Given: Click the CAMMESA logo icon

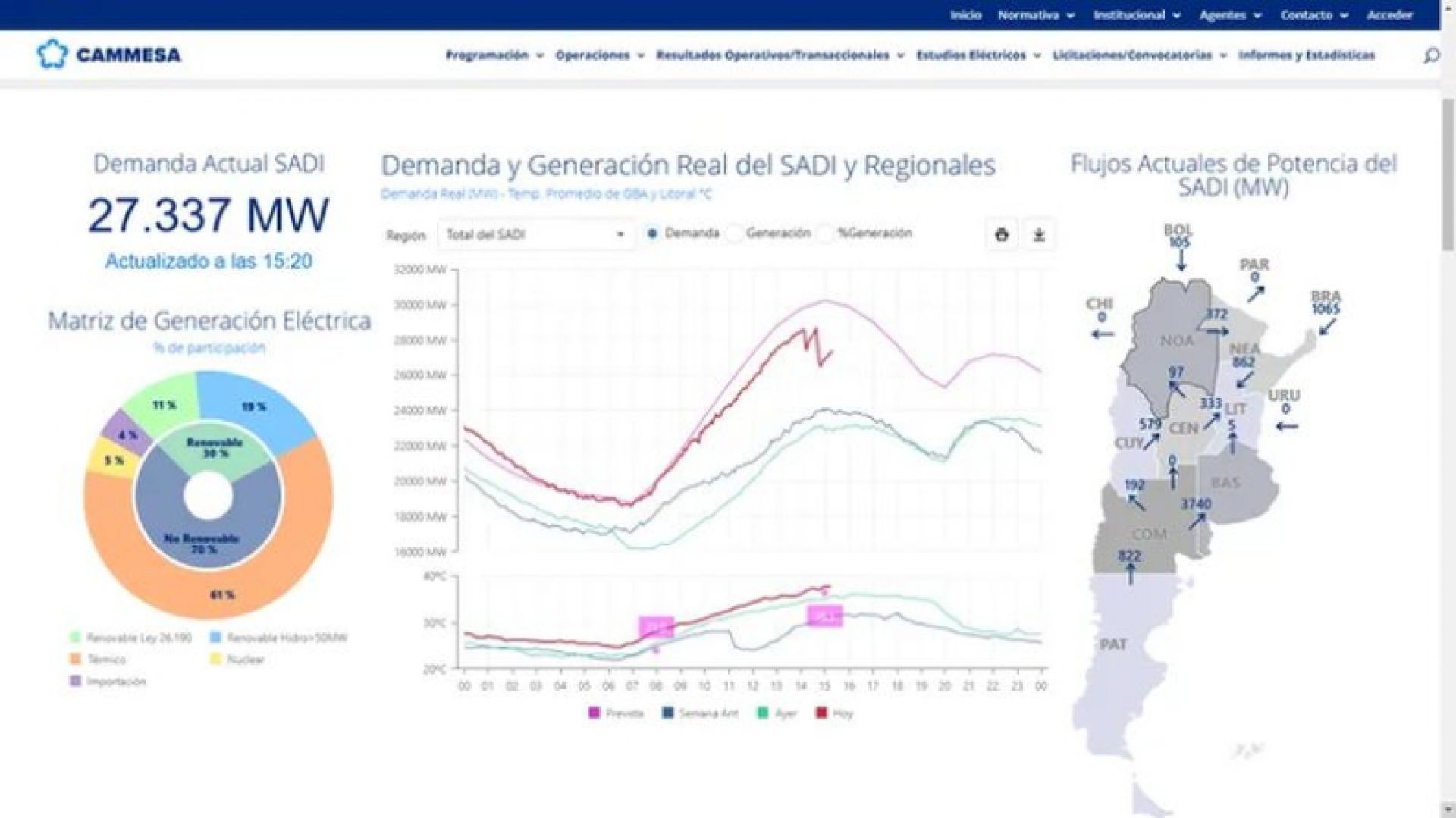Looking at the screenshot, I should (x=52, y=55).
